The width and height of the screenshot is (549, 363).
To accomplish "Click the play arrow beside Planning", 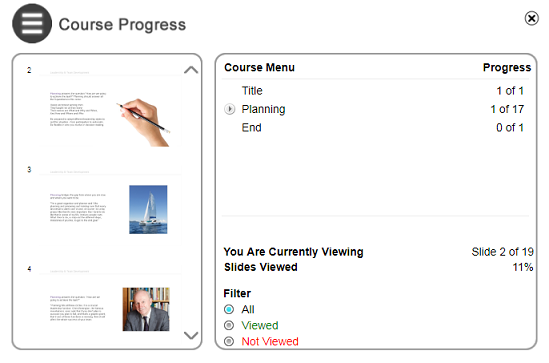I will [x=229, y=109].
